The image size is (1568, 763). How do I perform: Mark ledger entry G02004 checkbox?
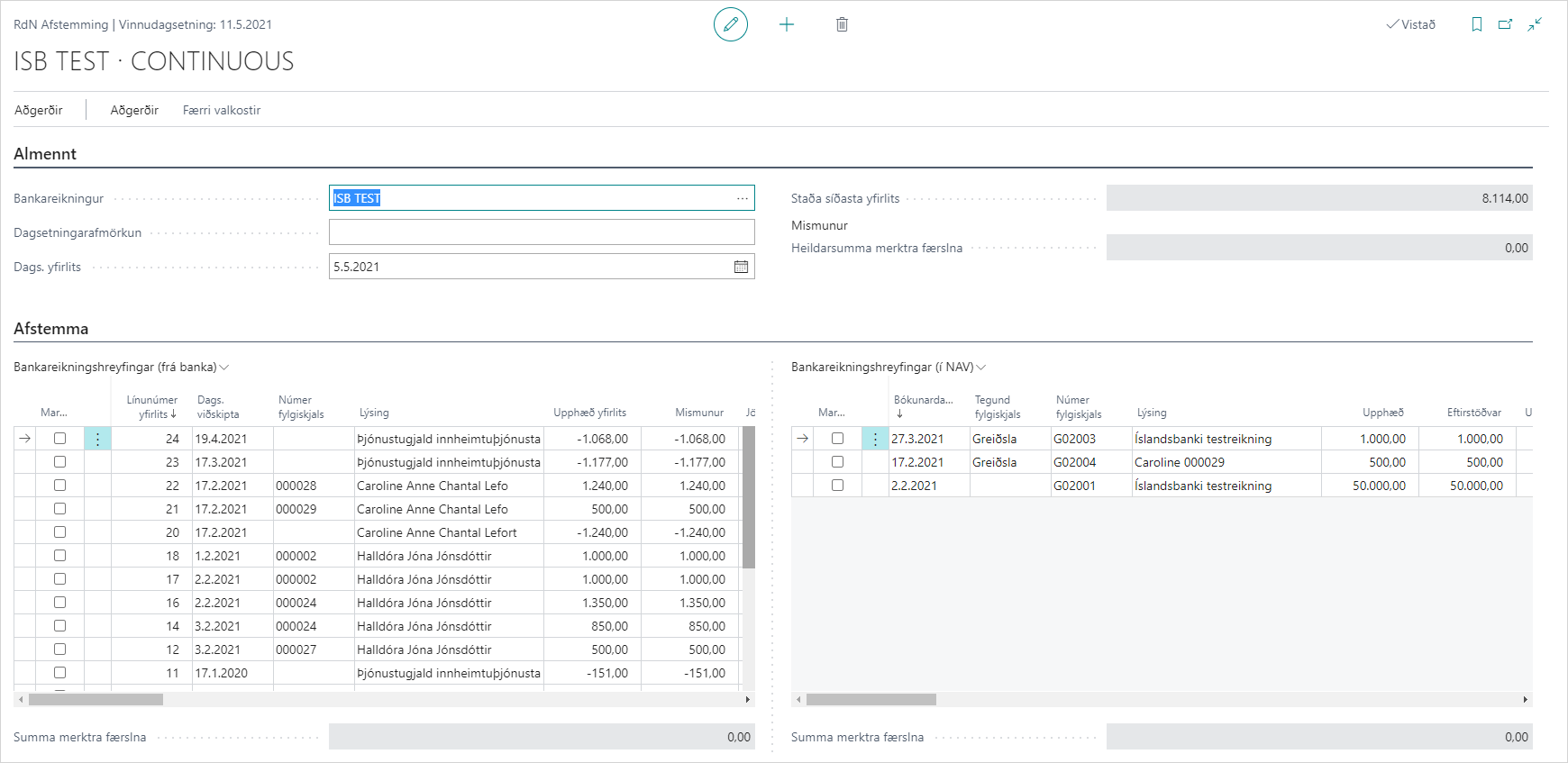tap(837, 462)
